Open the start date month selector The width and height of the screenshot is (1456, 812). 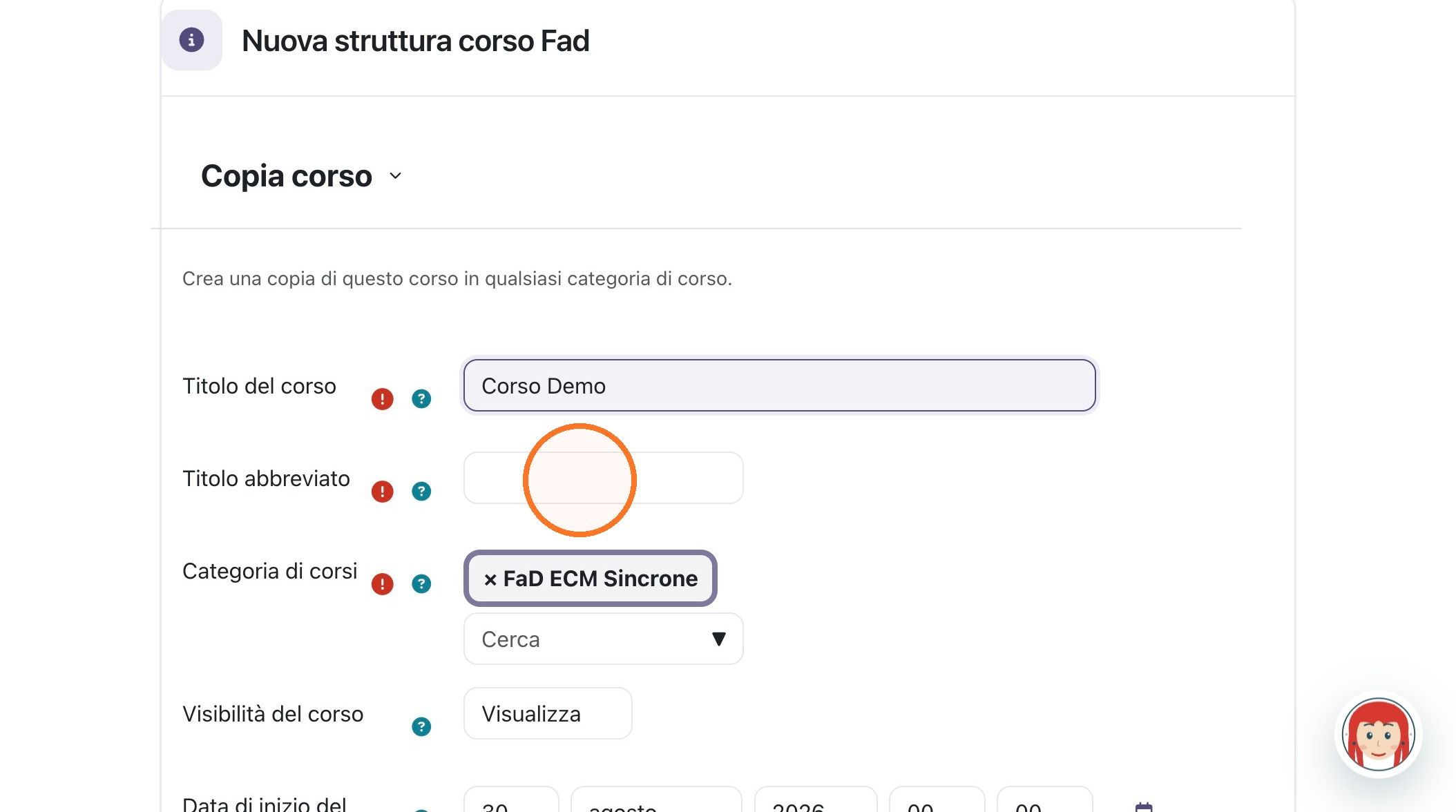656,801
